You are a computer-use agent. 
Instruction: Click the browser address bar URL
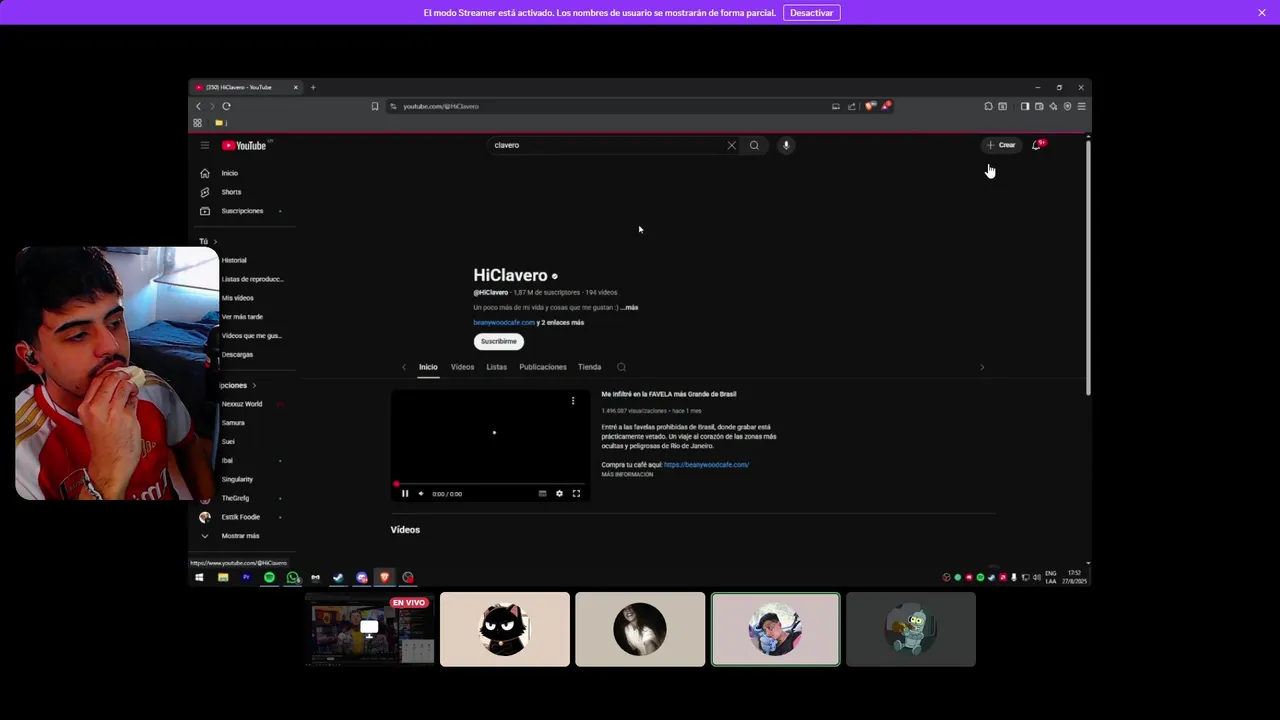[441, 106]
